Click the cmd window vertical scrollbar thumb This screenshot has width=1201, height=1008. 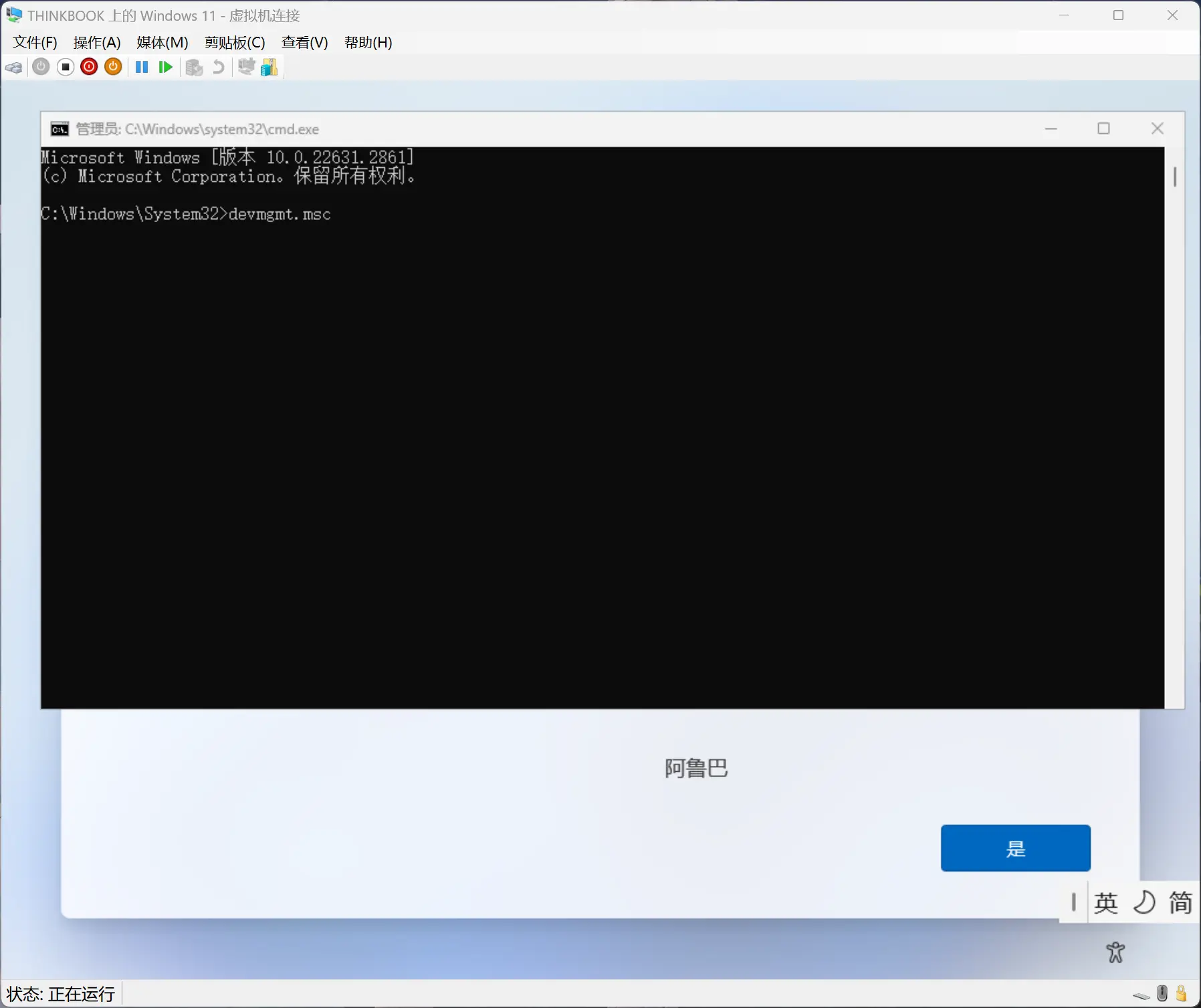click(1175, 177)
